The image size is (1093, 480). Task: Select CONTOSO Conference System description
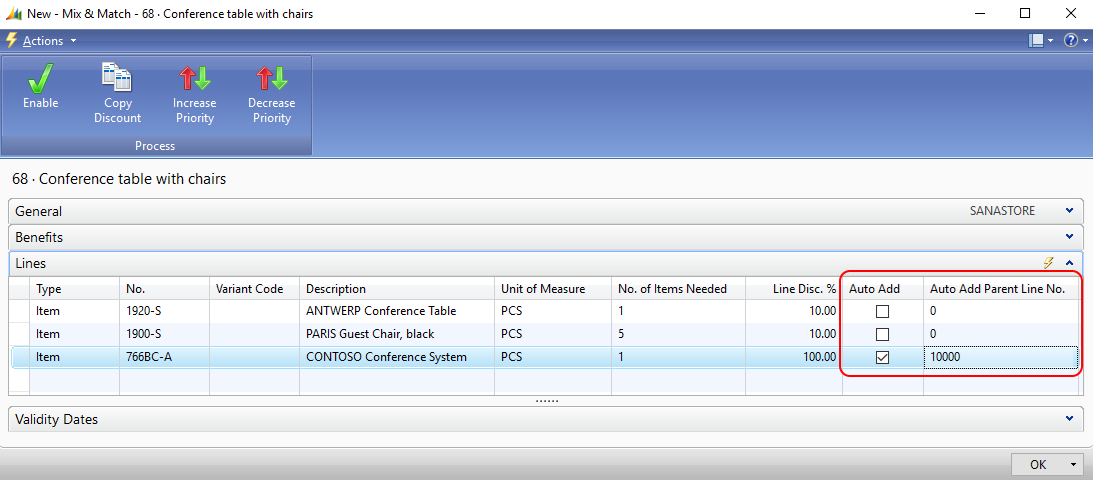point(397,357)
